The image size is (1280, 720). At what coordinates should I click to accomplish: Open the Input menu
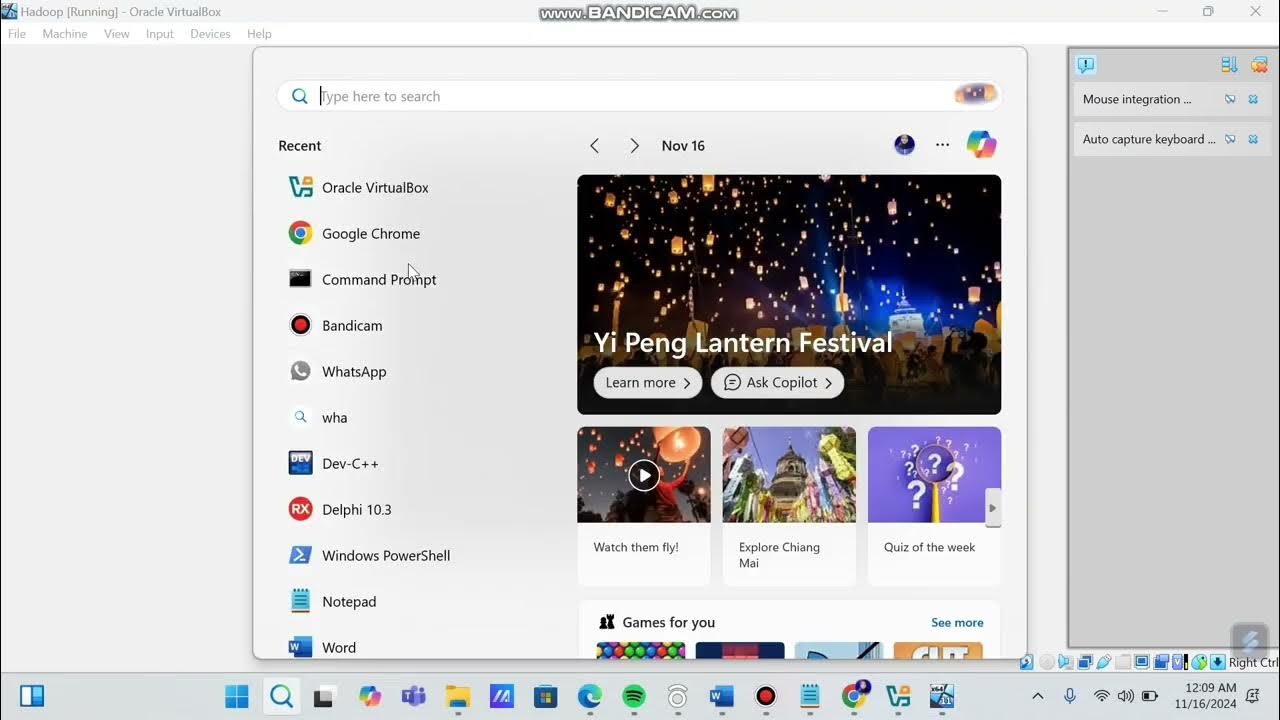[160, 34]
